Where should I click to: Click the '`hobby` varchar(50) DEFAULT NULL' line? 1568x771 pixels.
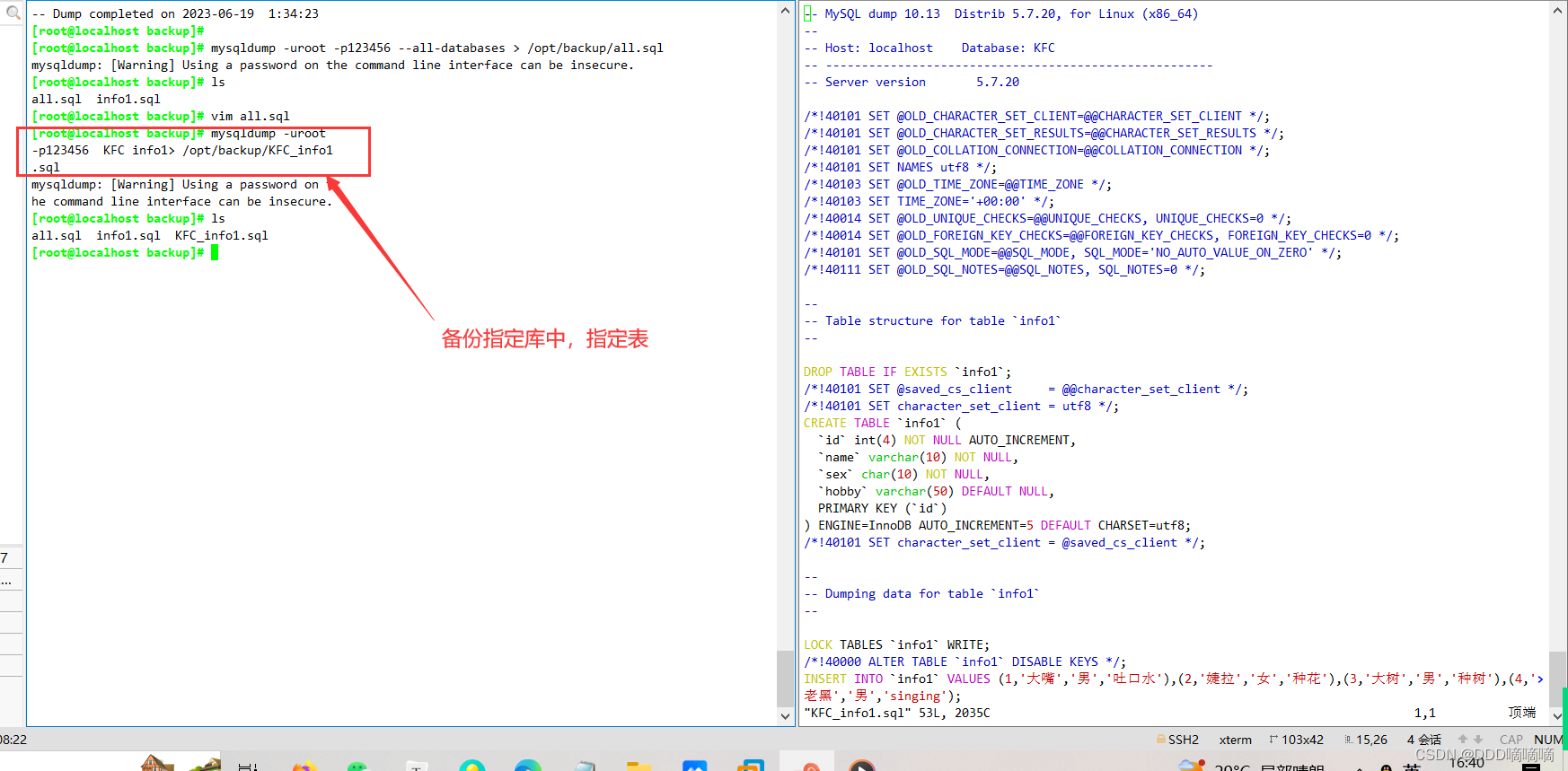click(x=937, y=491)
